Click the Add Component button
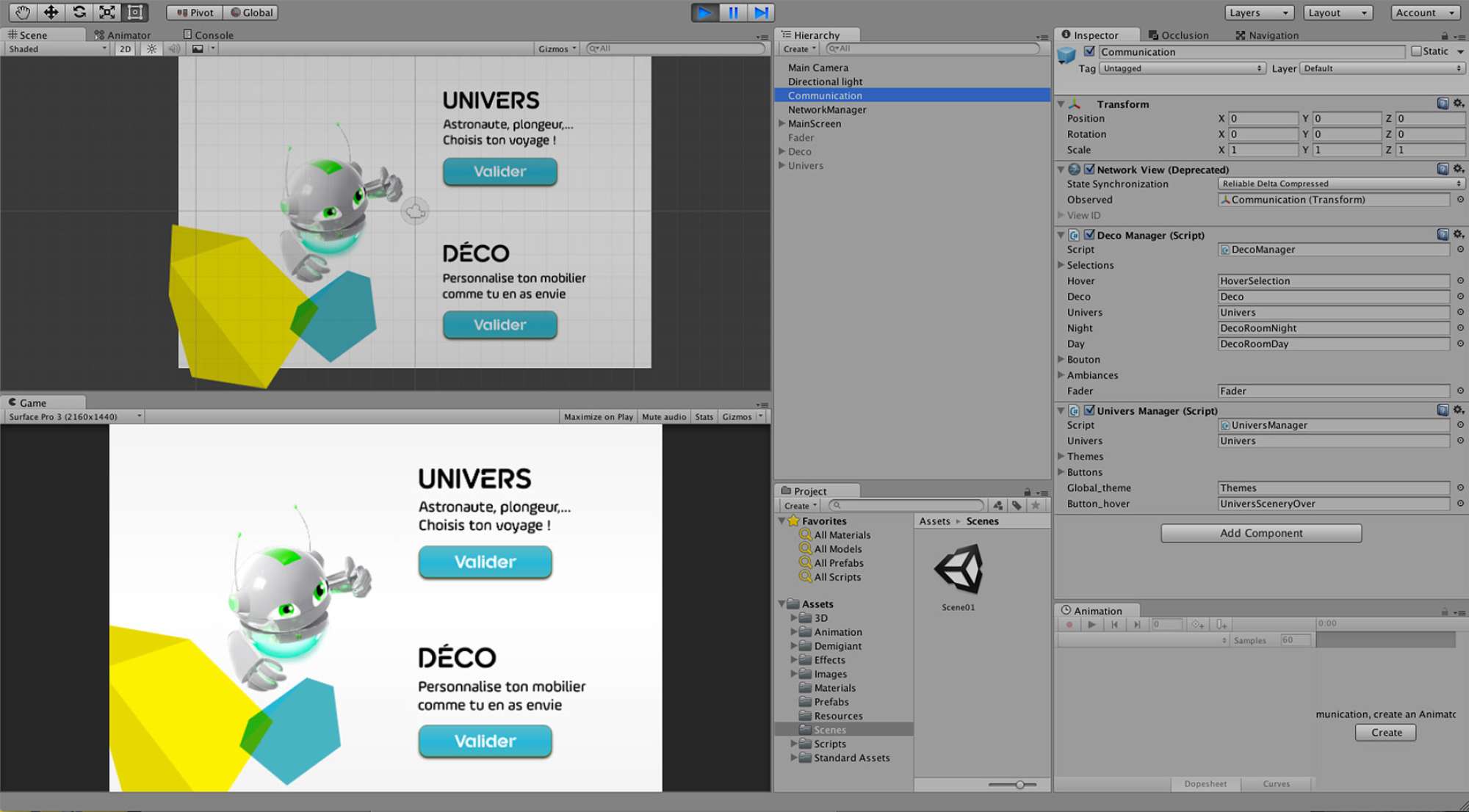The height and width of the screenshot is (812, 1469). (x=1261, y=533)
